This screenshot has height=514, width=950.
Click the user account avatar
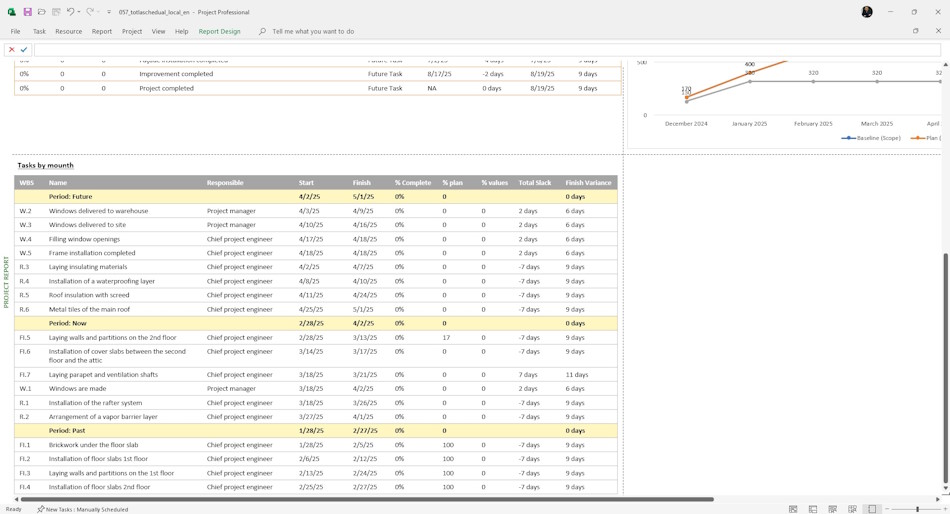point(867,12)
